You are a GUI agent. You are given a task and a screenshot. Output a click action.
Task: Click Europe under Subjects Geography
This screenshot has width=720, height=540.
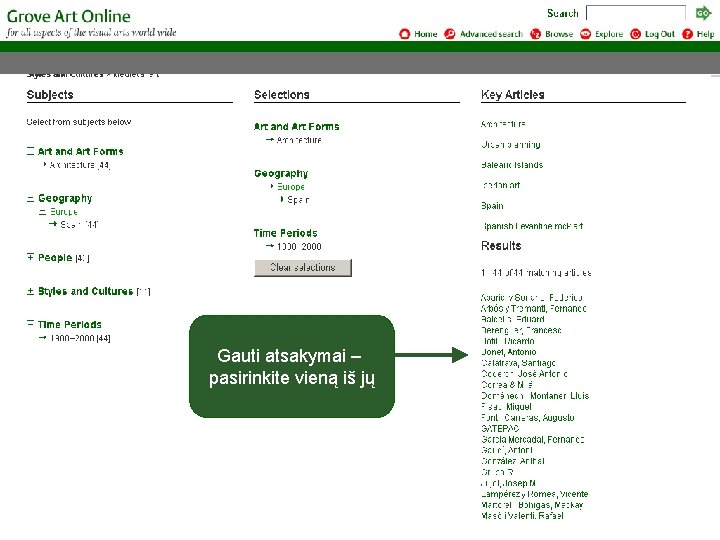64,212
